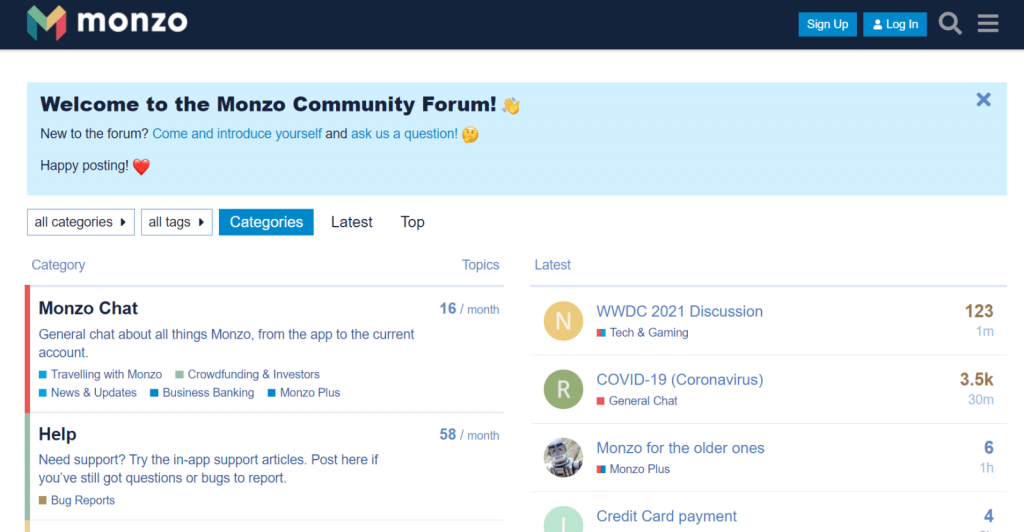Click the 123 reply count
Image resolution: width=1024 pixels, height=532 pixels.
click(979, 311)
